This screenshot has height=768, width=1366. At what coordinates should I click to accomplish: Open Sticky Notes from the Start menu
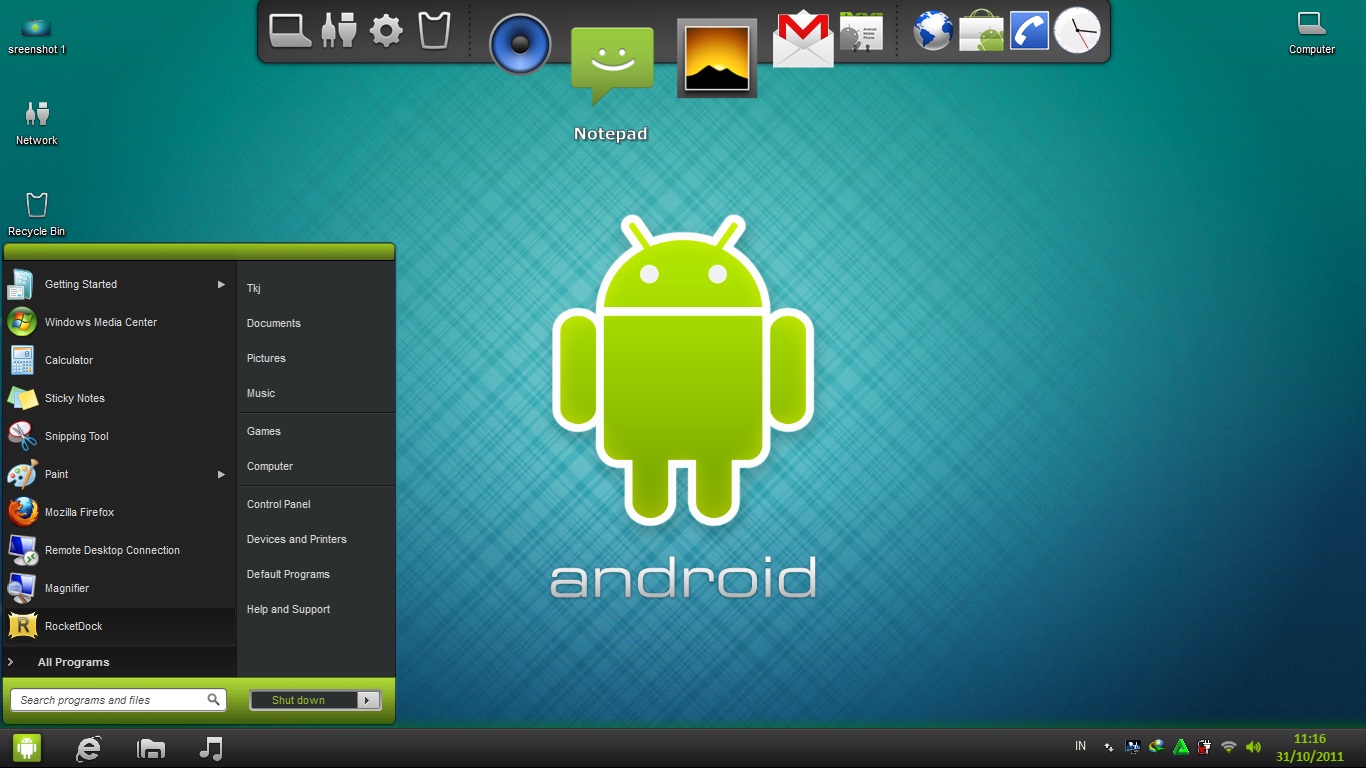tap(118, 398)
